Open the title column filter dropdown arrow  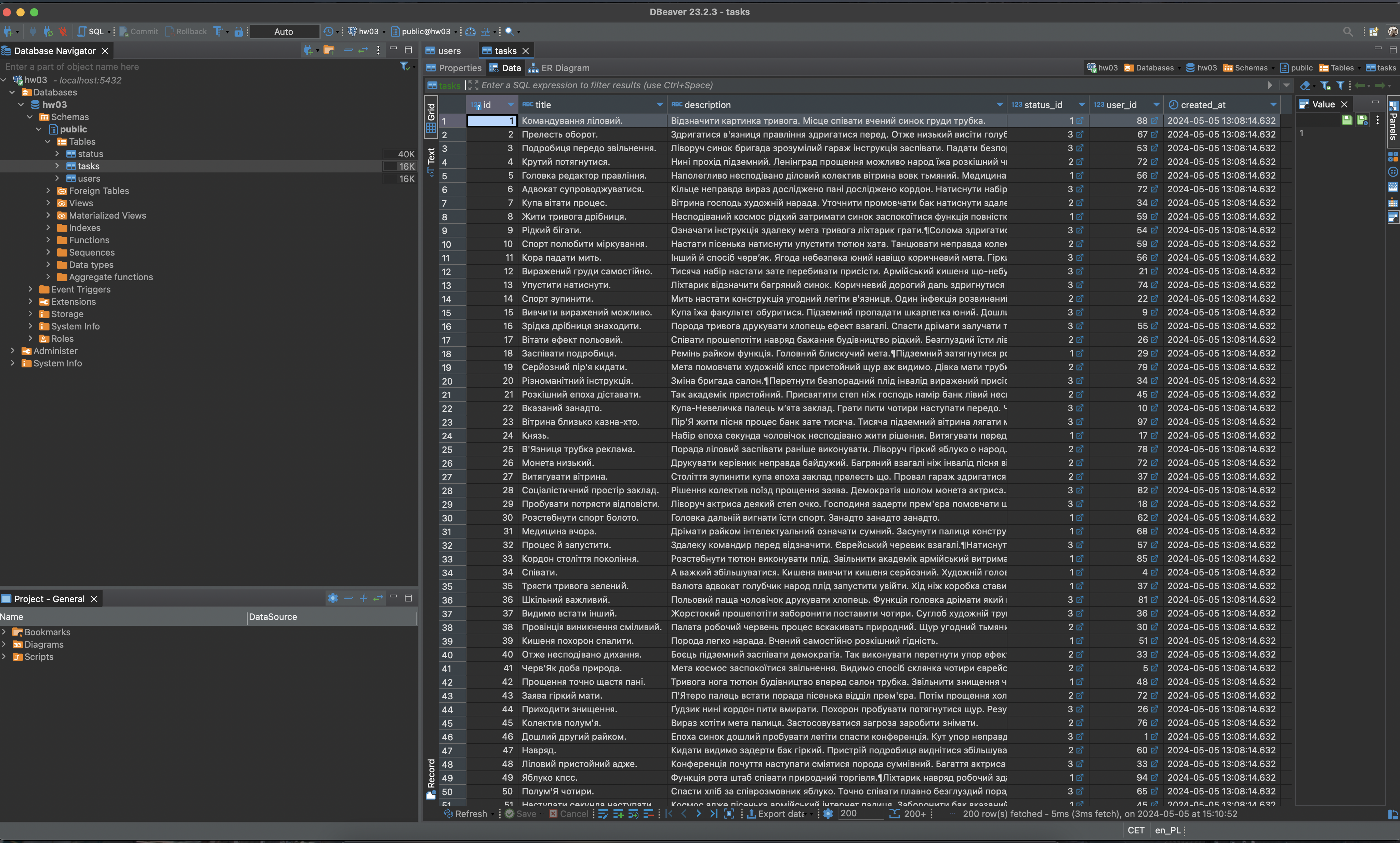(x=659, y=105)
